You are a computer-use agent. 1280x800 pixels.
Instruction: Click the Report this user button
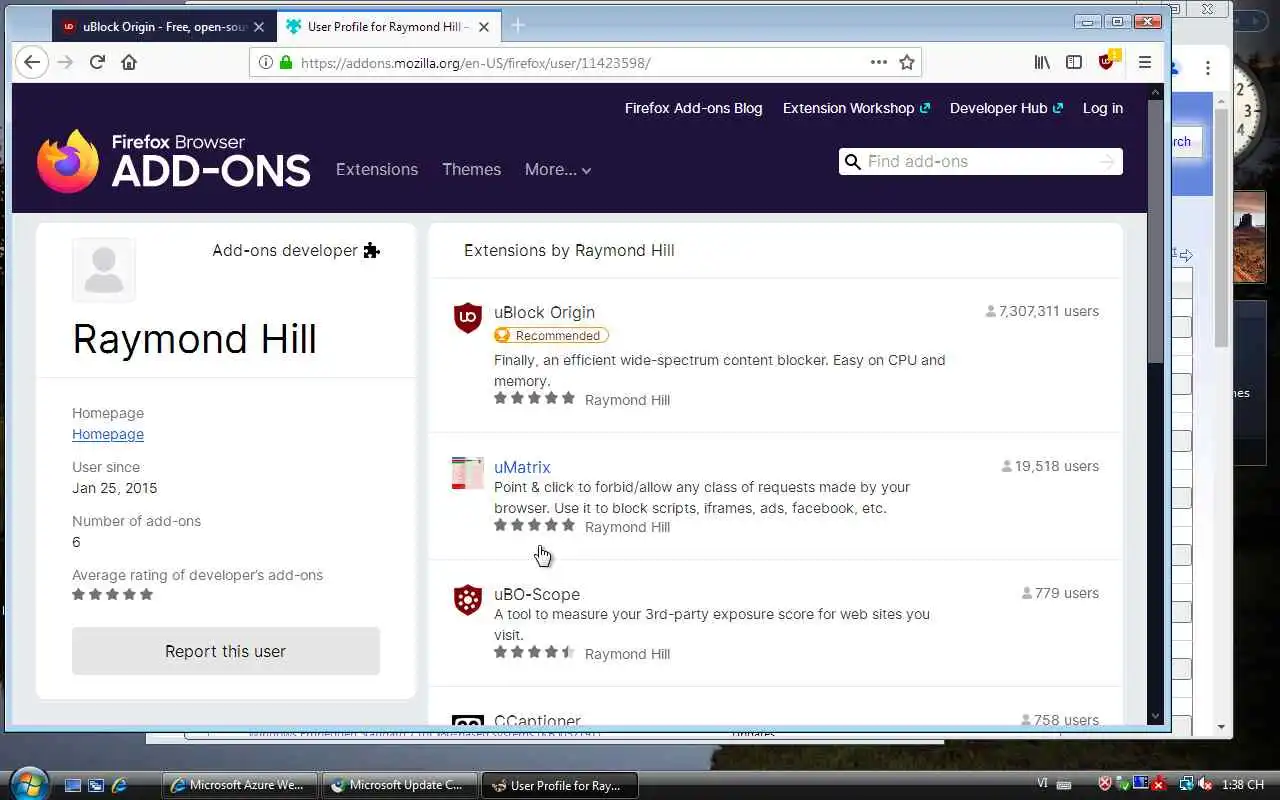coord(226,651)
